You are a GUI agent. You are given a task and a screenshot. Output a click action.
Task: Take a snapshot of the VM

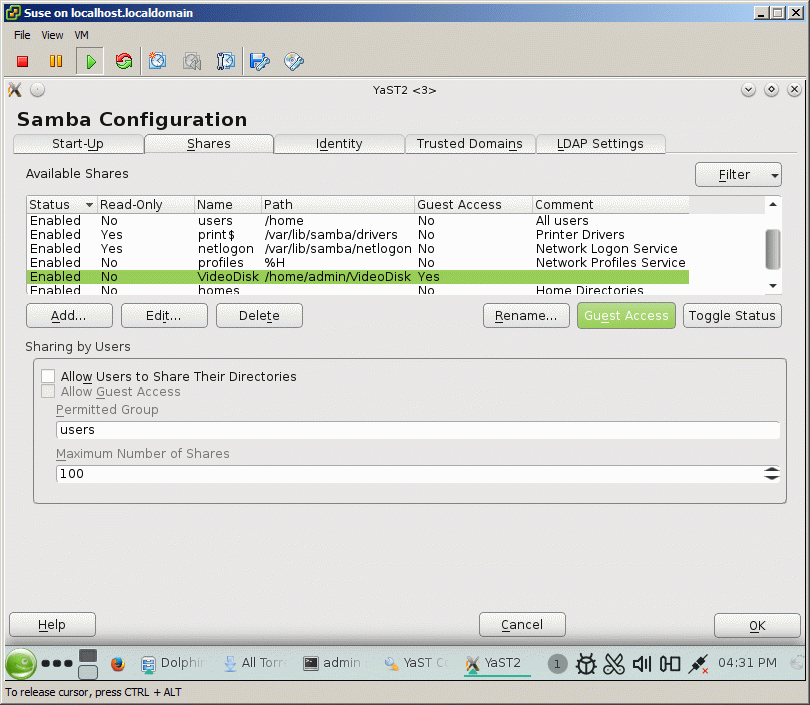pyautogui.click(x=158, y=61)
